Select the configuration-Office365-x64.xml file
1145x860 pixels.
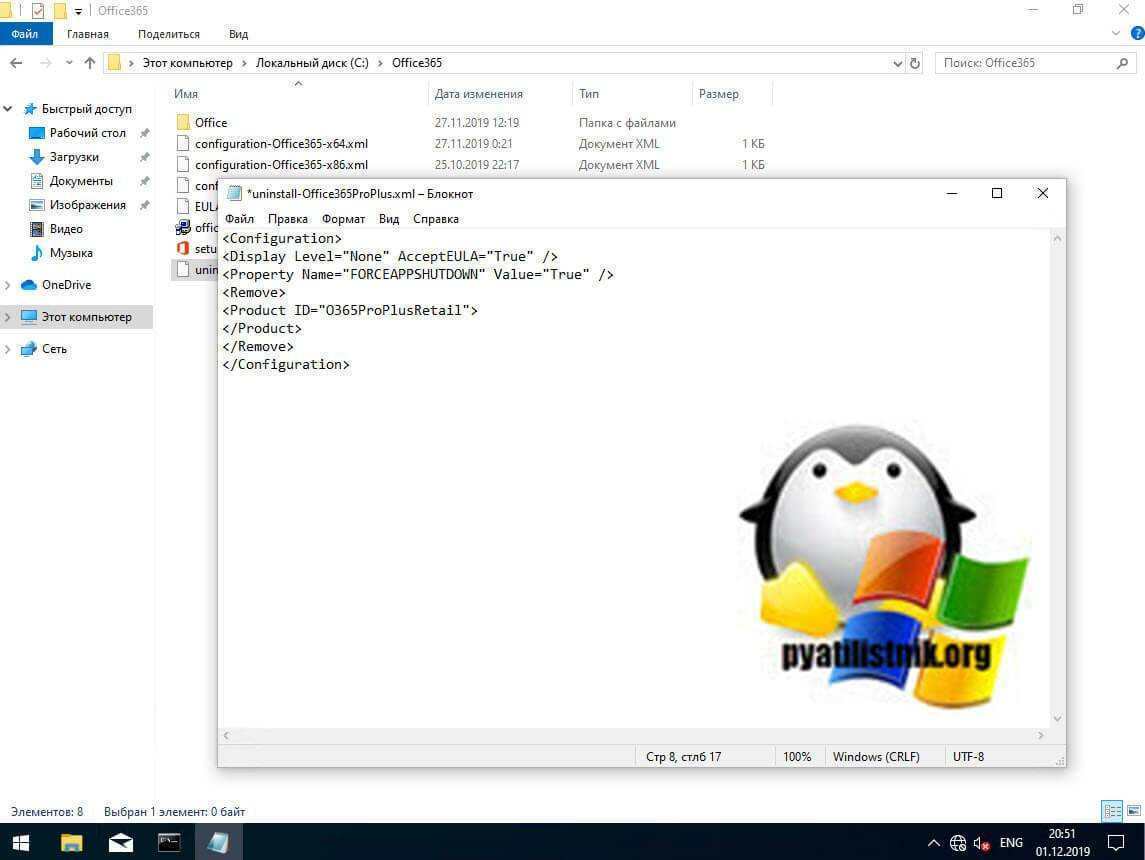click(282, 143)
